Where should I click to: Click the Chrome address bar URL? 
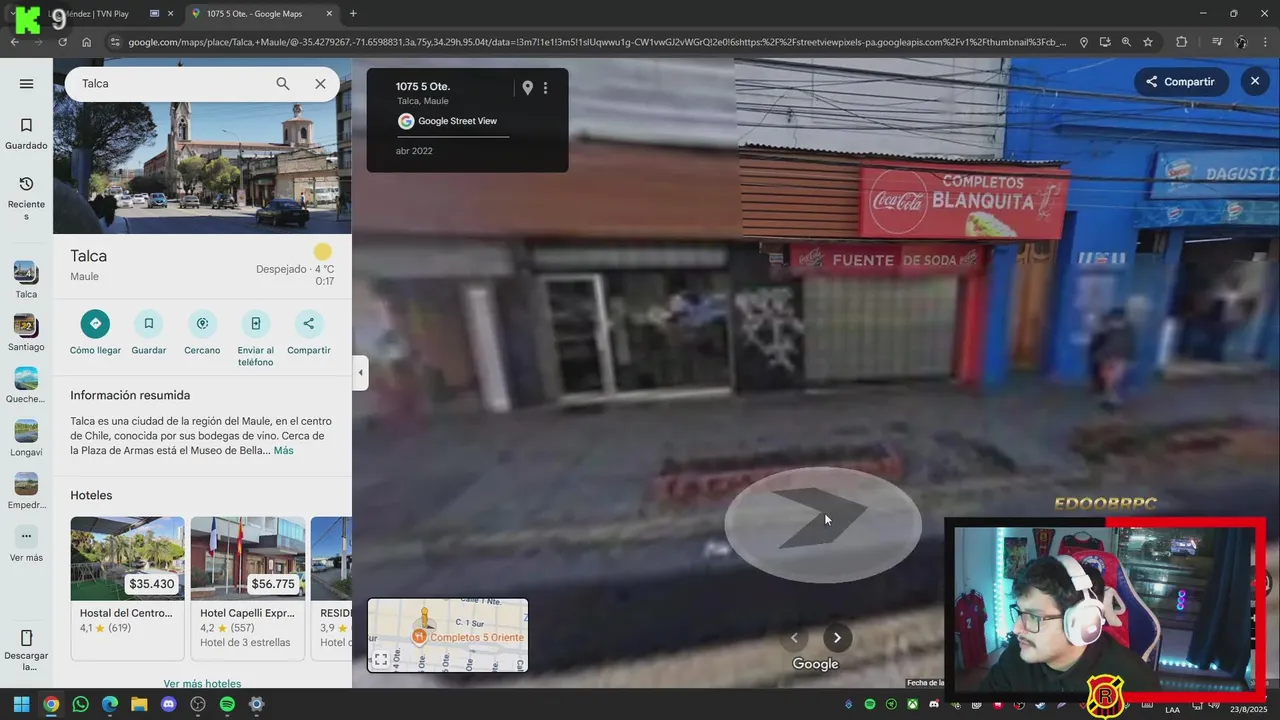pyautogui.click(x=596, y=42)
